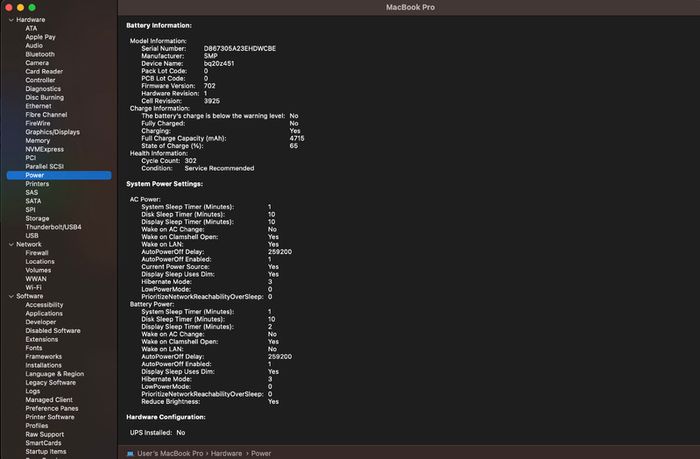Image resolution: width=700 pixels, height=459 pixels.
Task: Click Power in the bottom path bar
Action: (x=261, y=453)
